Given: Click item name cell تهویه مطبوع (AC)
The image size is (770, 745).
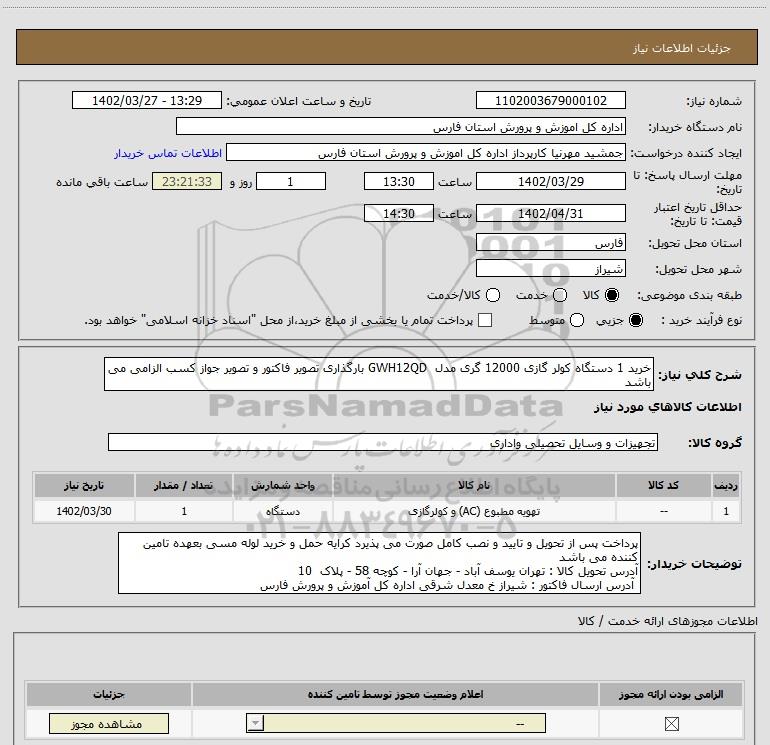Looking at the screenshot, I should (474, 511).
